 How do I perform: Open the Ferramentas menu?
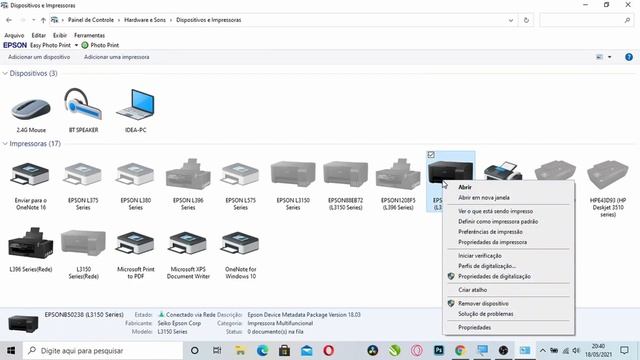(89, 36)
